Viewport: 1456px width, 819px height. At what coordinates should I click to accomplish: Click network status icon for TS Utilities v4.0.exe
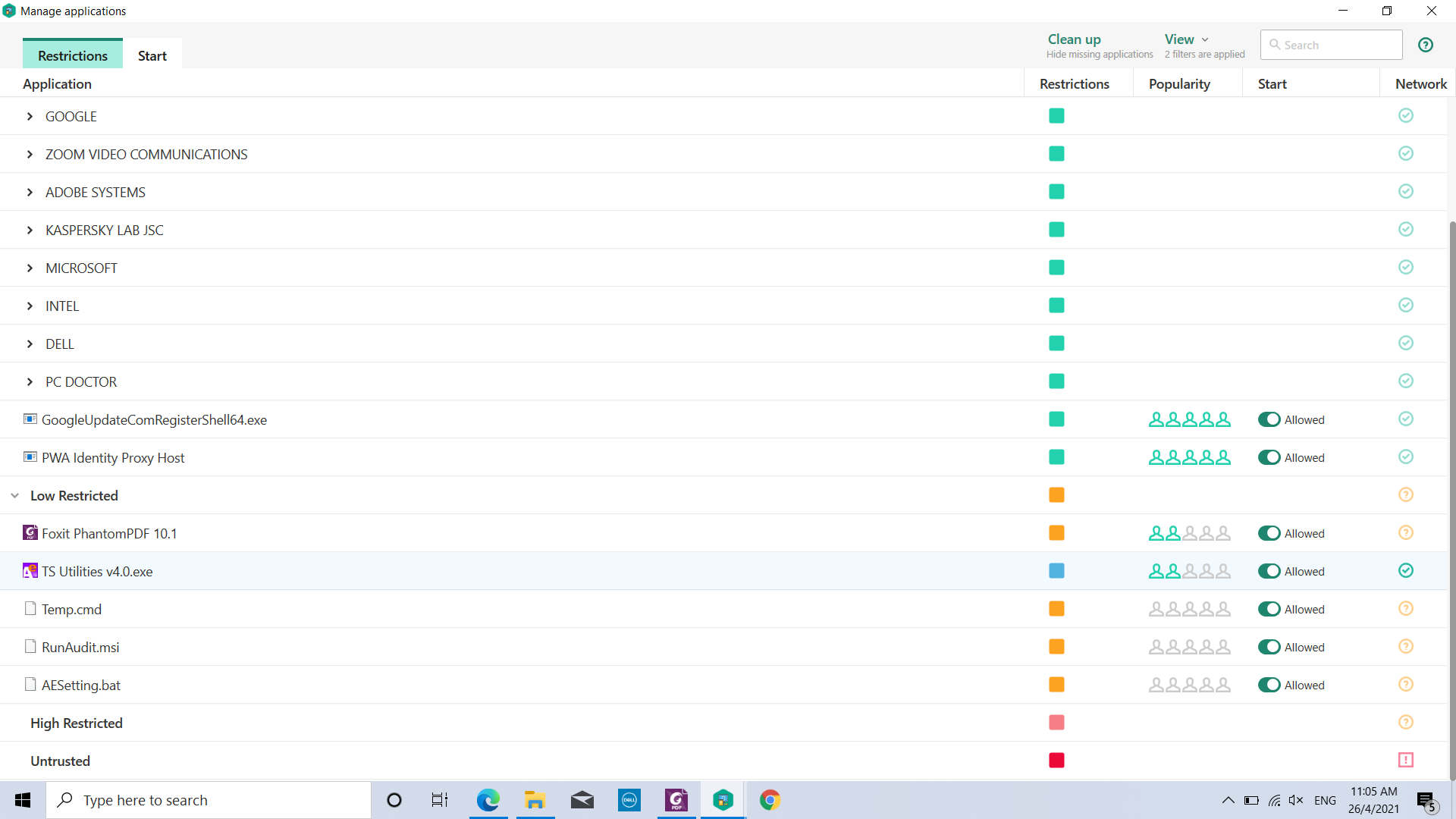tap(1405, 571)
